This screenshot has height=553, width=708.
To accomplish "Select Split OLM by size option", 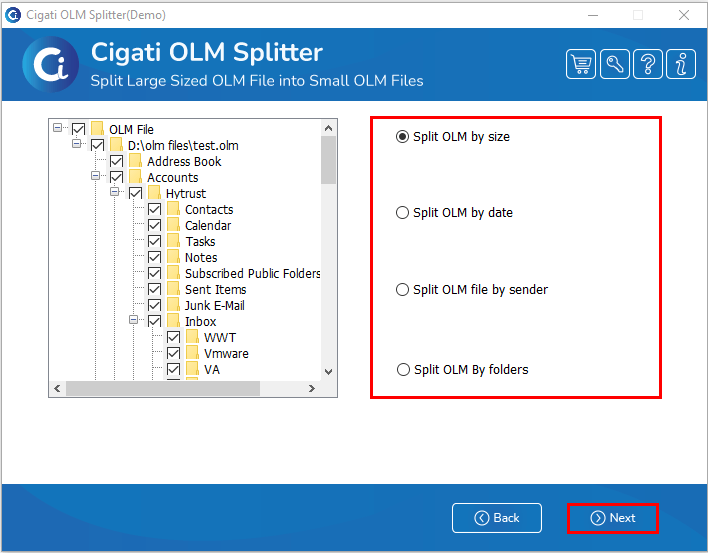I will coord(453,136).
